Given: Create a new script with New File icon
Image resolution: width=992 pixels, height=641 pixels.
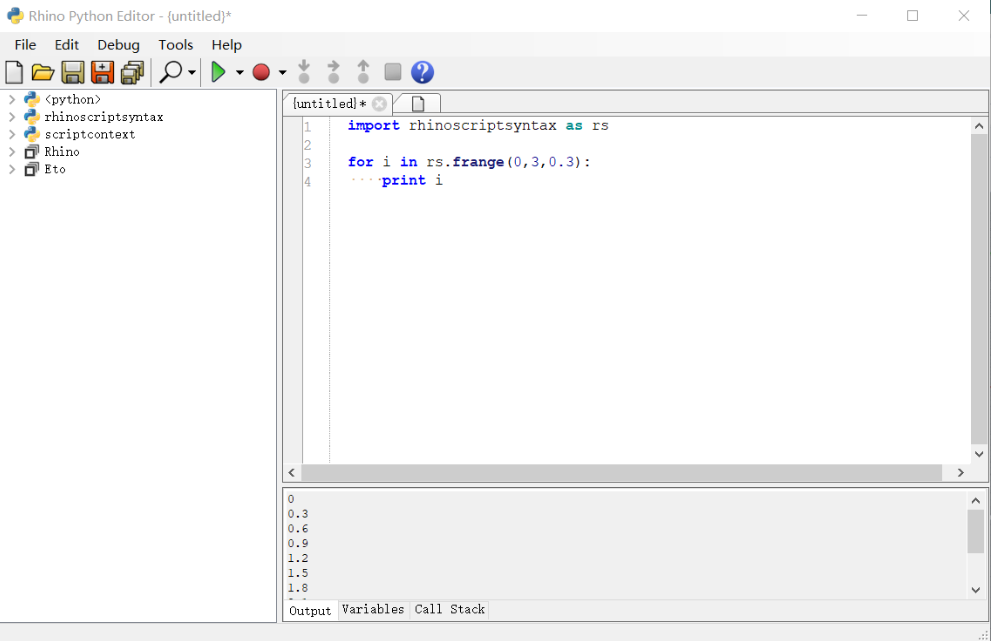Looking at the screenshot, I should point(14,72).
